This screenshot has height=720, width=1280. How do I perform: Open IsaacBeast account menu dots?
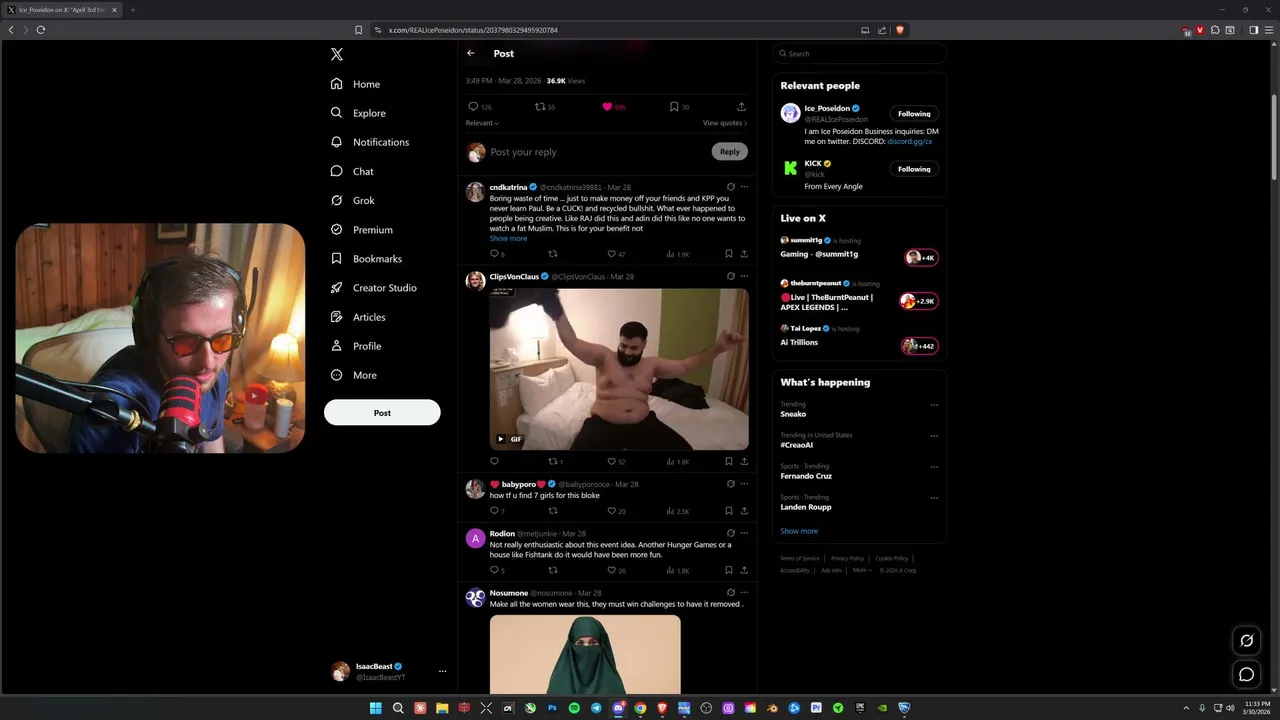pos(442,671)
